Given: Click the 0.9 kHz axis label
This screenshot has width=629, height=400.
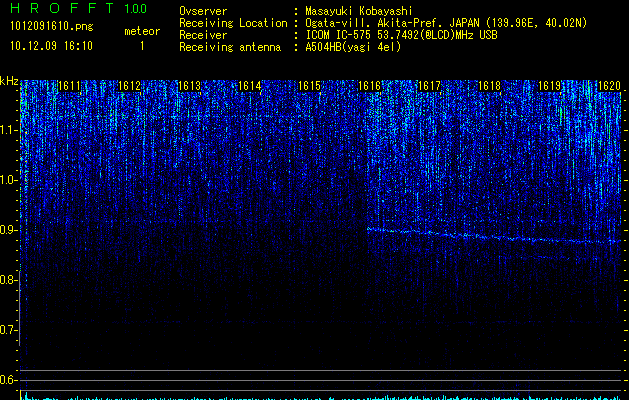Looking at the screenshot, I should pyautogui.click(x=9, y=230).
